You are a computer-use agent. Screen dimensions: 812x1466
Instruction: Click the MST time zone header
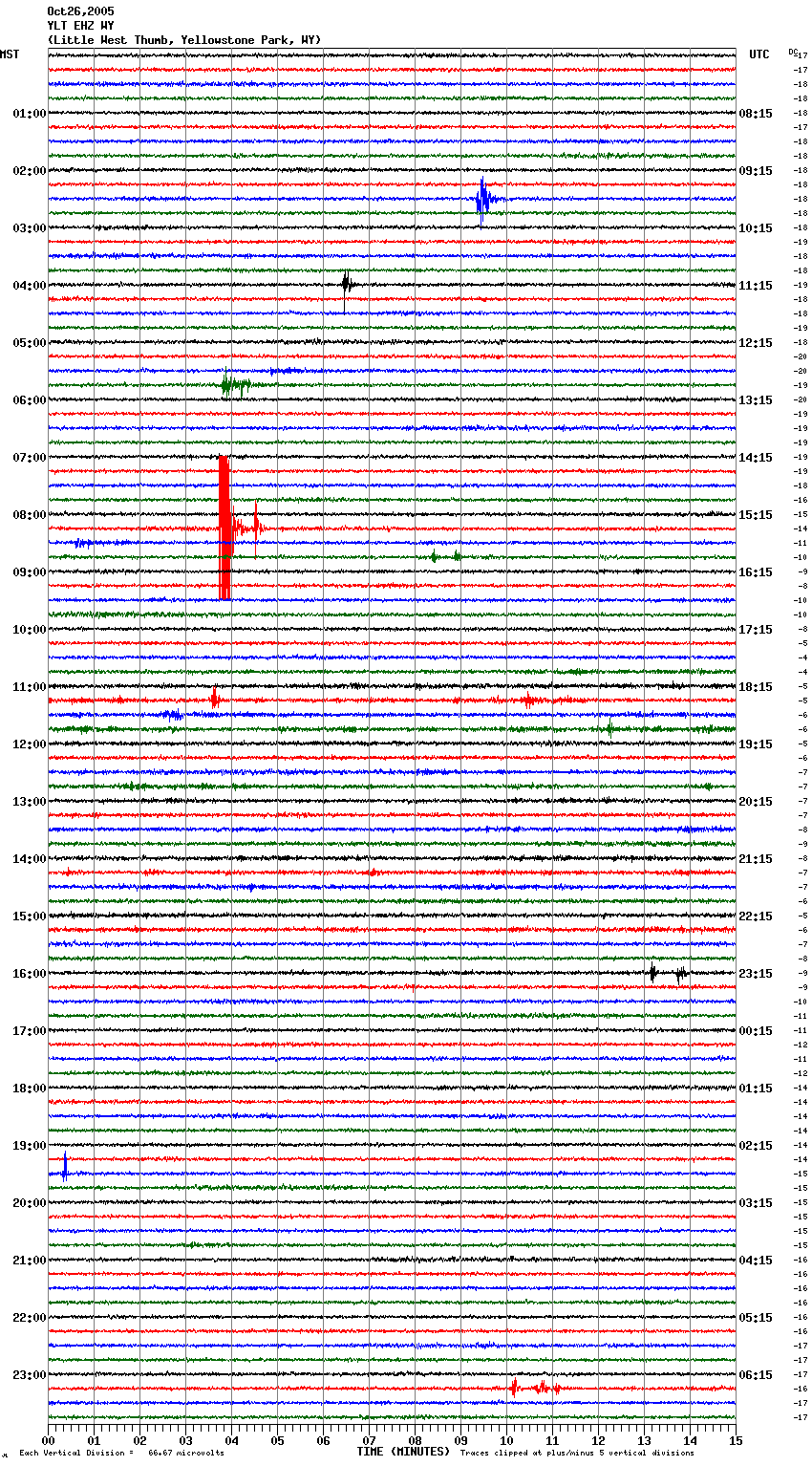pyautogui.click(x=10, y=54)
